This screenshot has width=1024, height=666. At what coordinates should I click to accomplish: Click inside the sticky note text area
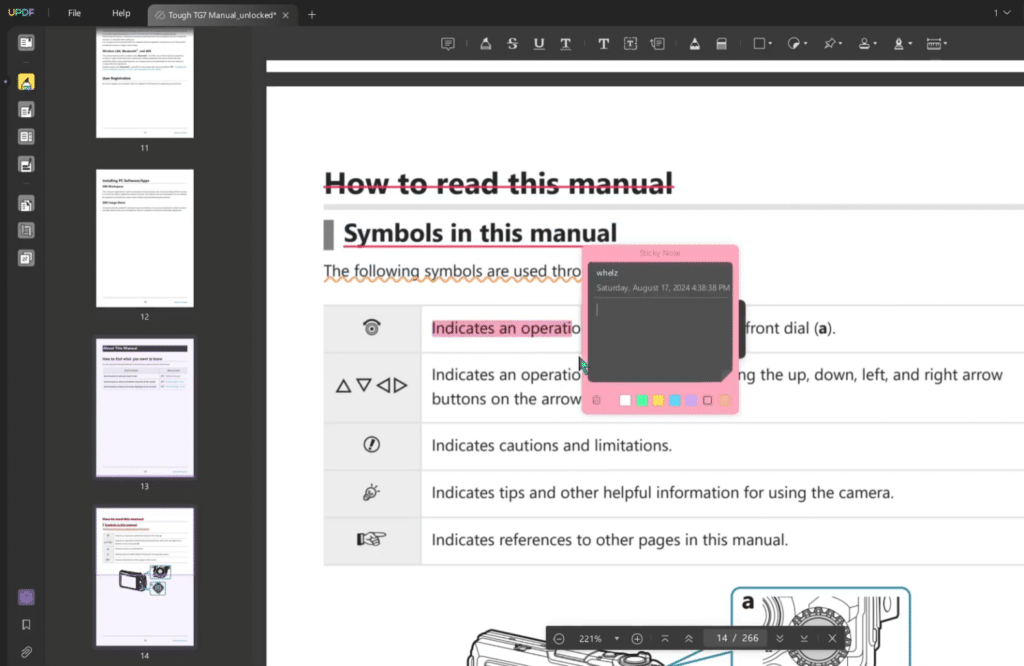pos(660,340)
